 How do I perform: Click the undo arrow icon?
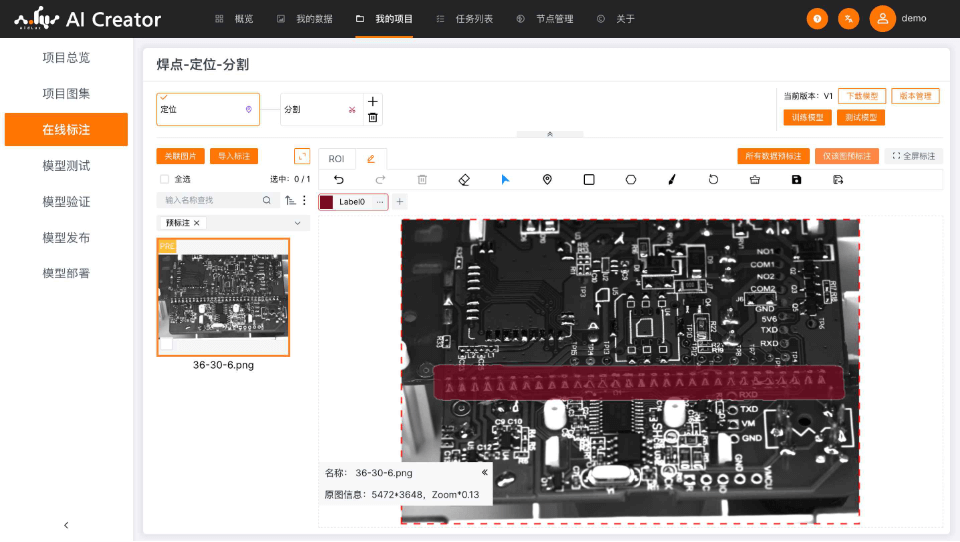[338, 180]
